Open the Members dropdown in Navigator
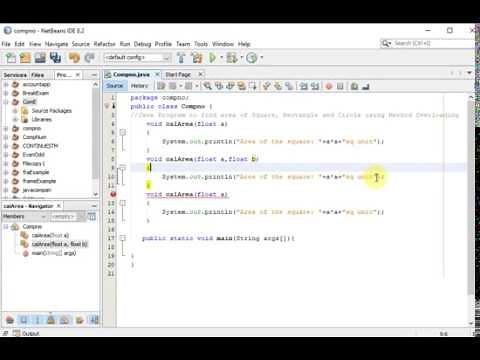Viewport: 480px width, 360px height. (25, 217)
